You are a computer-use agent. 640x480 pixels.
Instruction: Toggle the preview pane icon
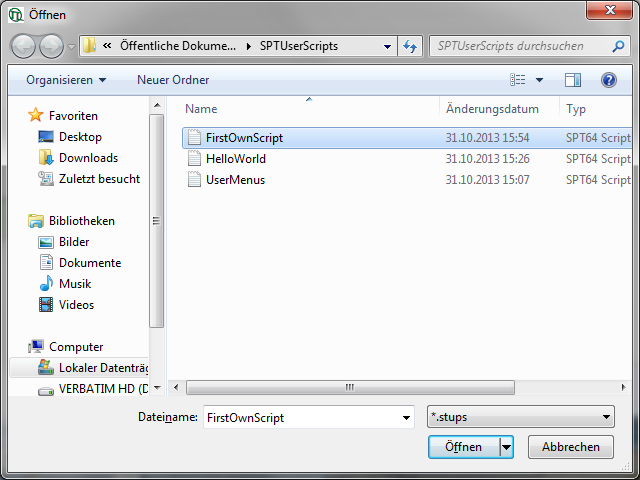(x=573, y=80)
